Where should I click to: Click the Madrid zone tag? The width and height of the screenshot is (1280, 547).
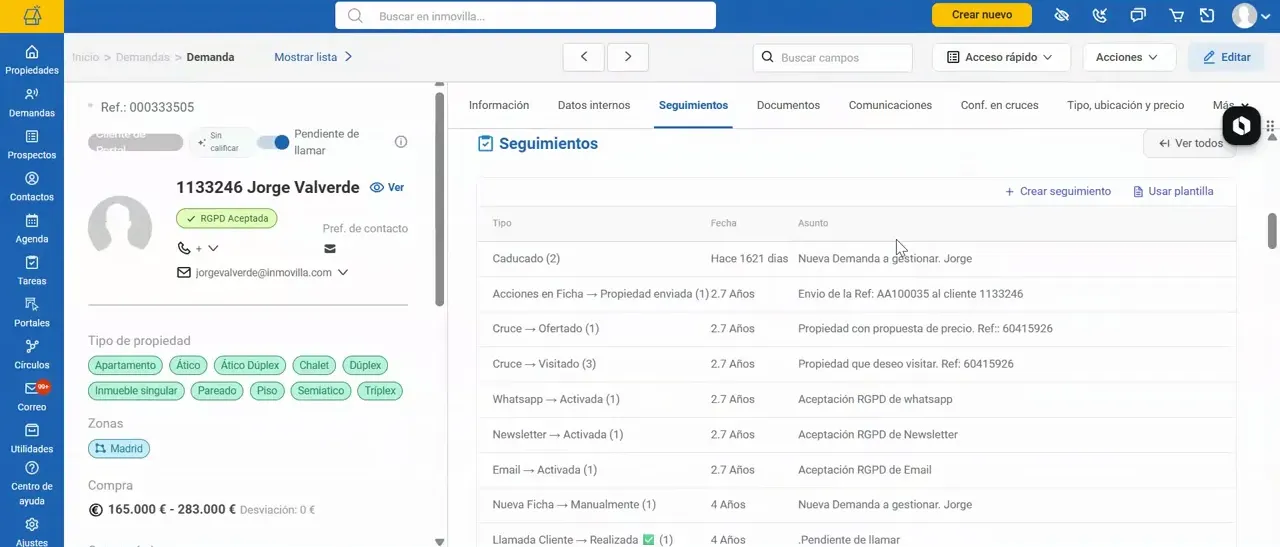[118, 448]
